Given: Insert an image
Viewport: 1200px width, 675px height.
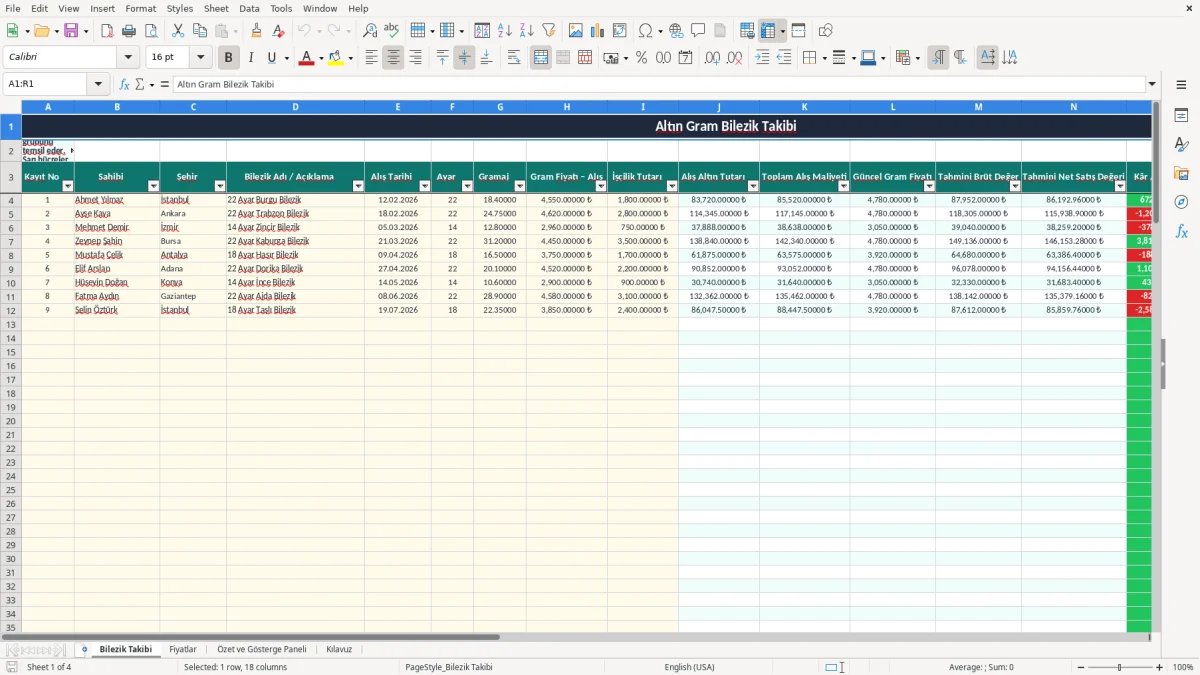Looking at the screenshot, I should 576,31.
